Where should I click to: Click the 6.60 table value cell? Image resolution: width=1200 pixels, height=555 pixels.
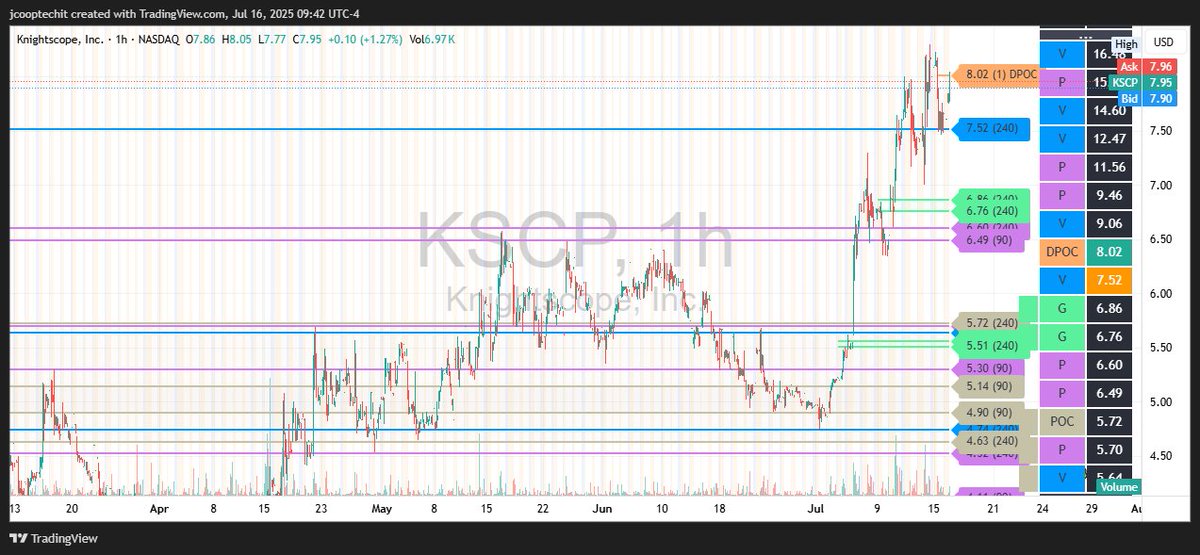click(1110, 365)
